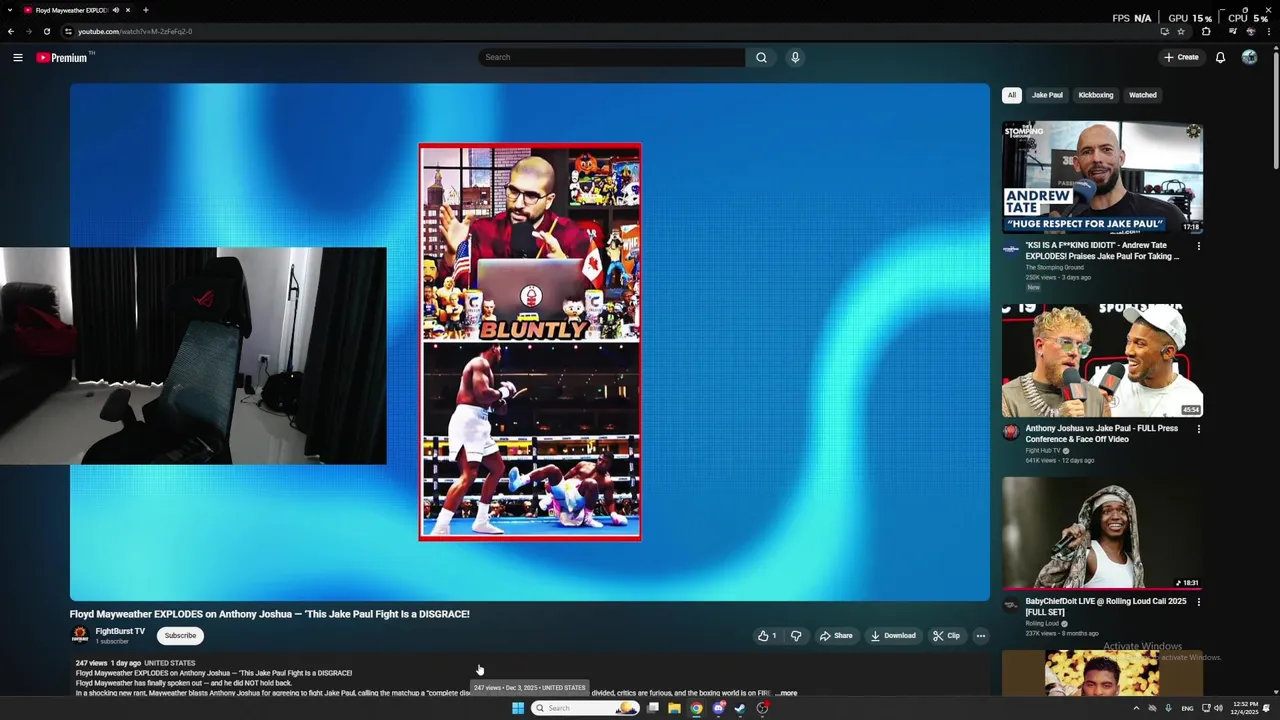Screen dimensions: 1280x720
Task: Open the media controls toolbar icon
Action: [1233, 31]
